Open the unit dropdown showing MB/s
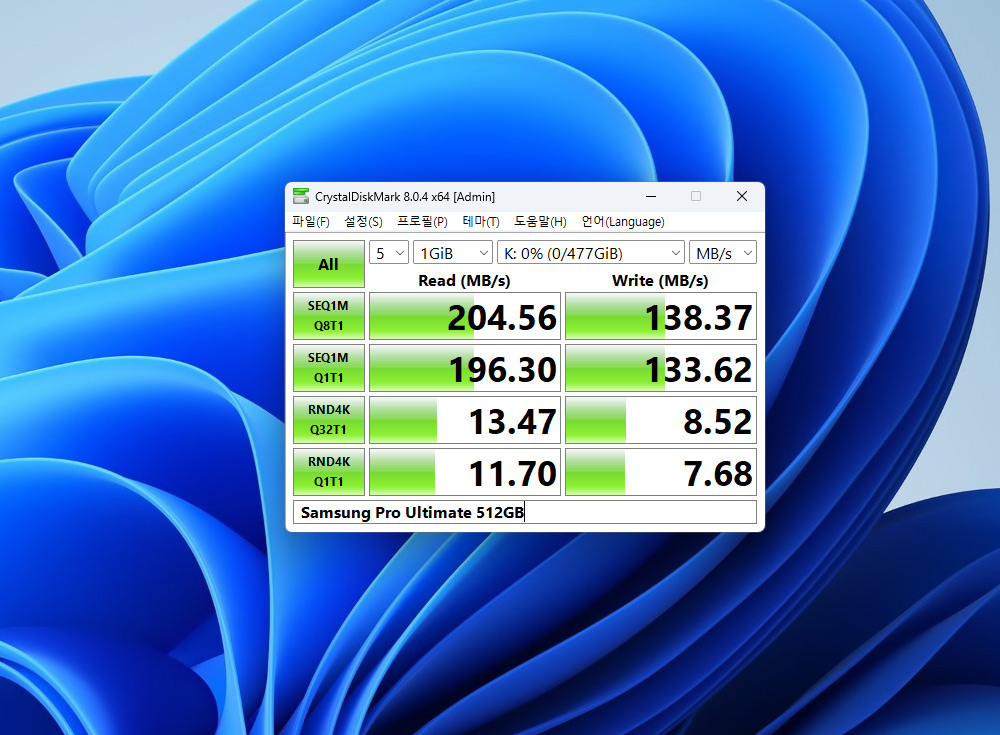This screenshot has width=1000, height=735. tap(723, 253)
